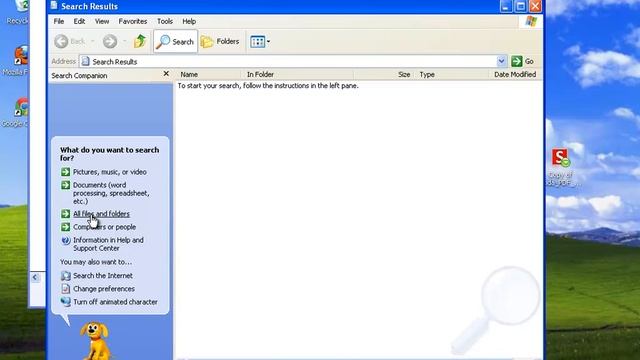Click the Windows flag logo in toolbar
The image size is (640, 360).
pos(531,21)
